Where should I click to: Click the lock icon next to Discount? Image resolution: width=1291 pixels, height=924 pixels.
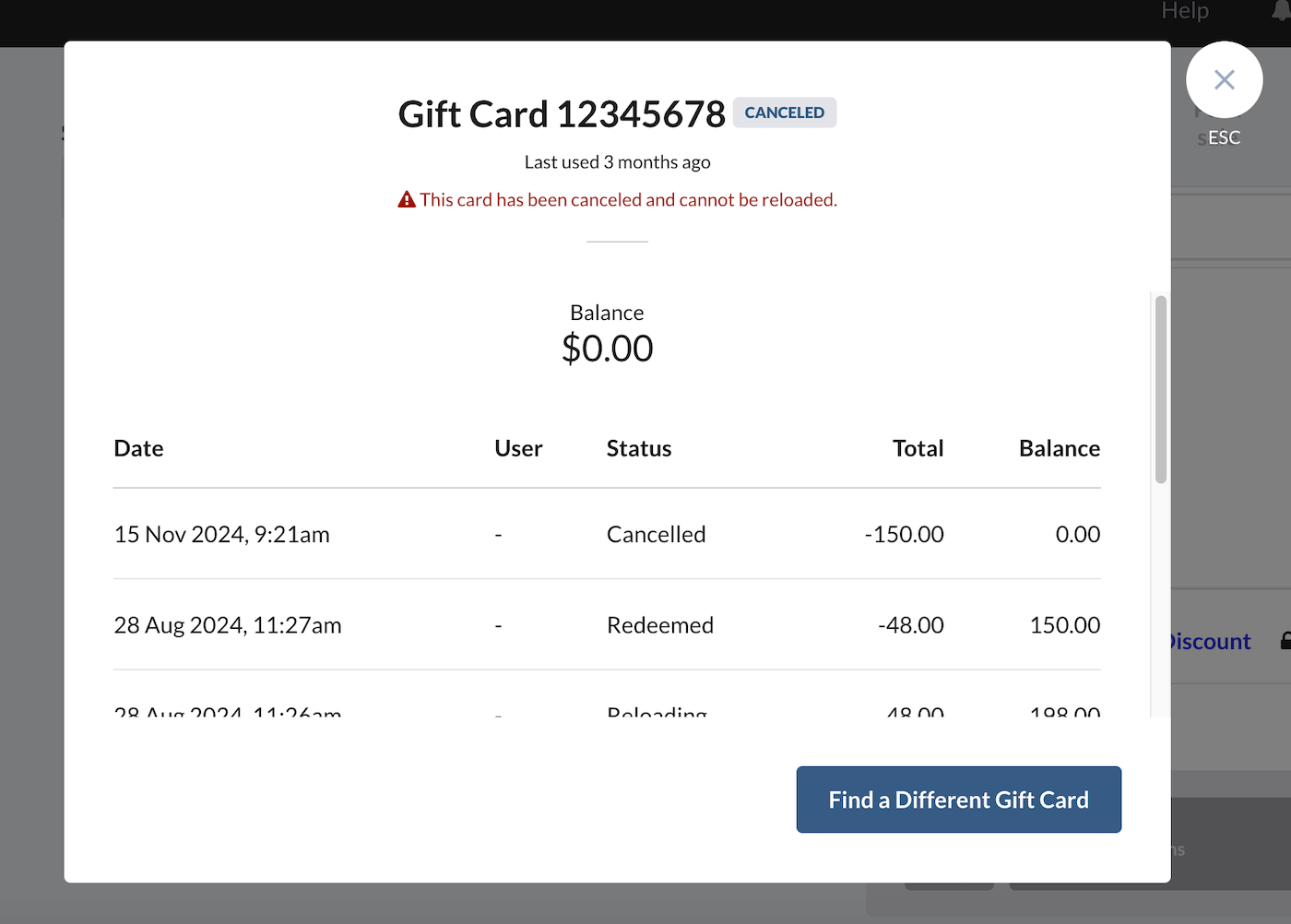(1285, 640)
